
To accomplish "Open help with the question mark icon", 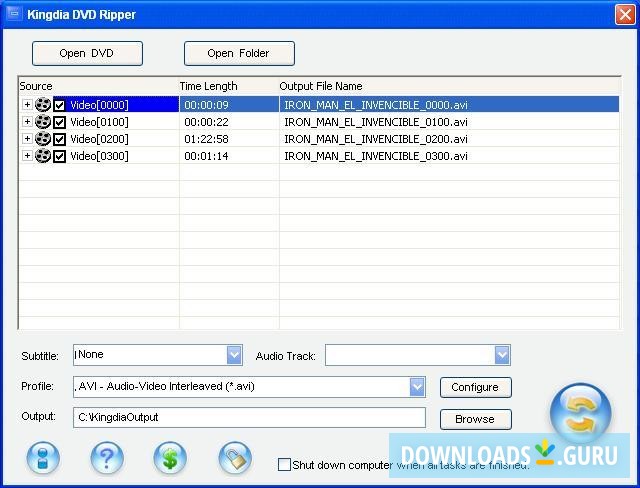I will pyautogui.click(x=107, y=458).
